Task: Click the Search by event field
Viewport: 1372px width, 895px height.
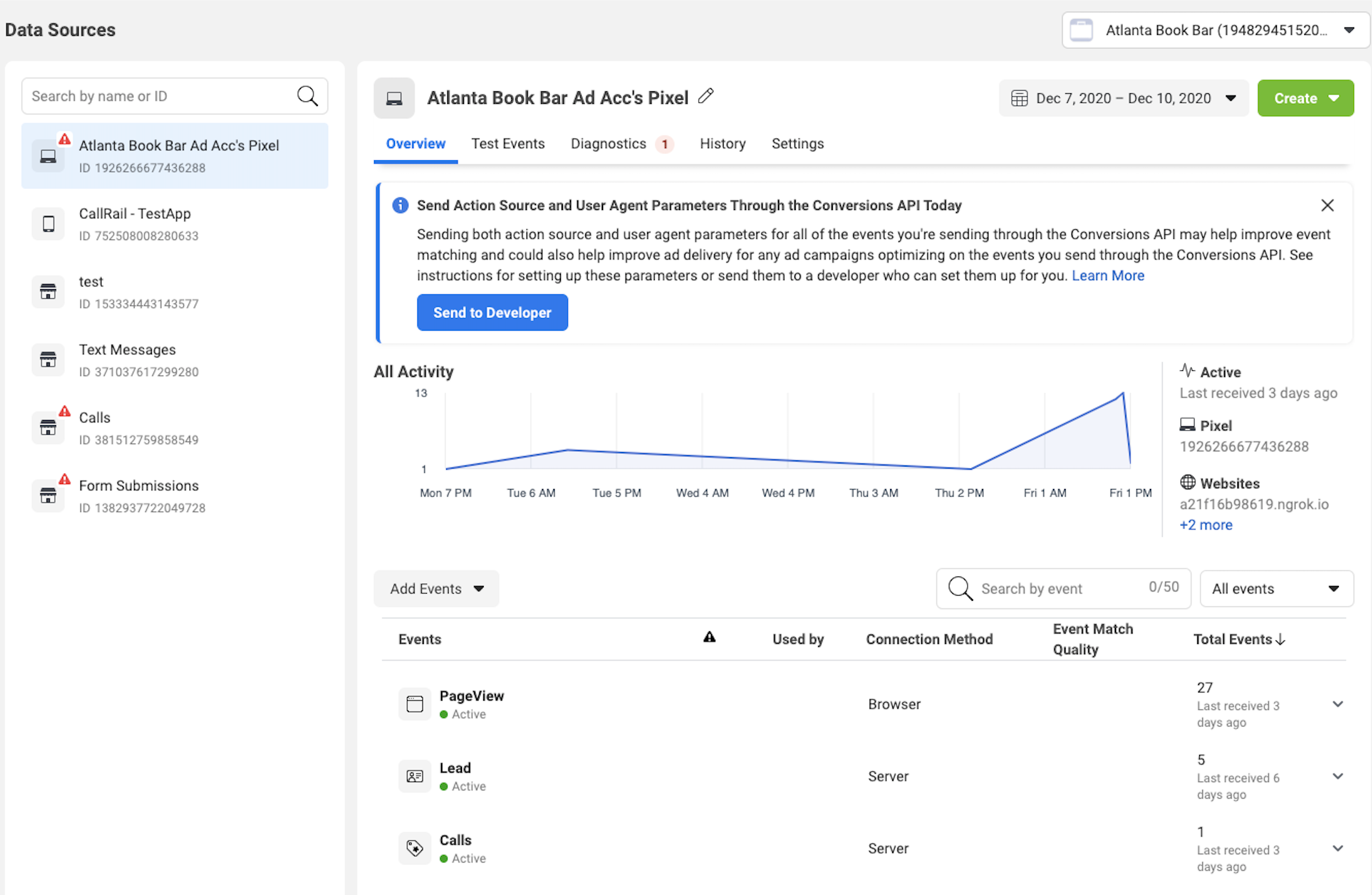Action: (x=1063, y=589)
